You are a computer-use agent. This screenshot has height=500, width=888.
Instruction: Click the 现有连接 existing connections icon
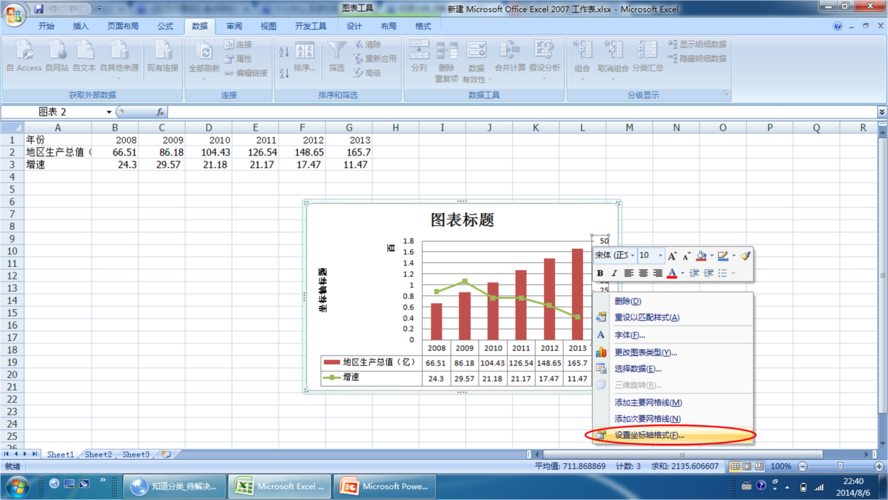pyautogui.click(x=163, y=55)
